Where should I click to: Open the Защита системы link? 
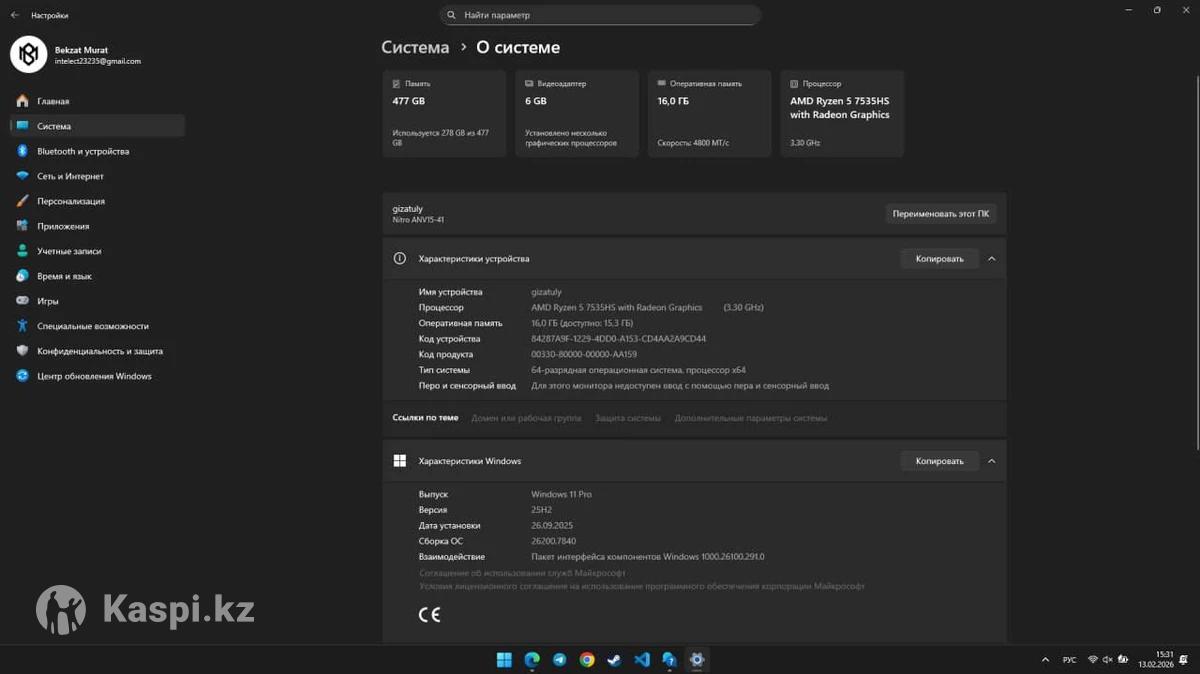pyautogui.click(x=627, y=418)
